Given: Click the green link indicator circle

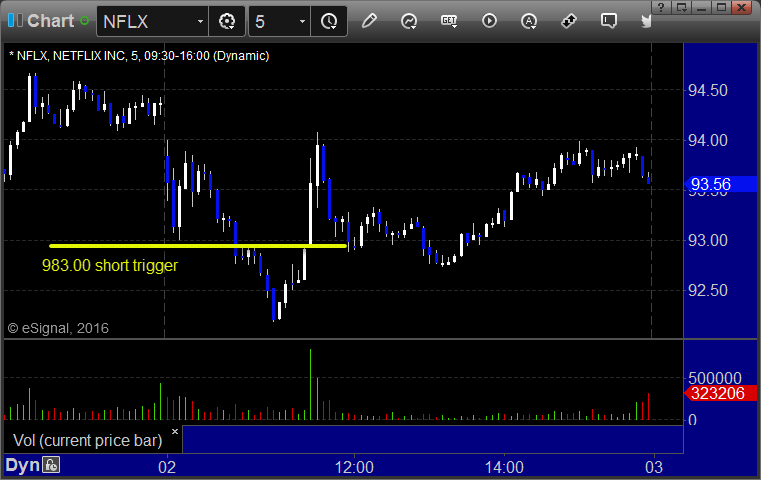Looking at the screenshot, I should [84, 21].
